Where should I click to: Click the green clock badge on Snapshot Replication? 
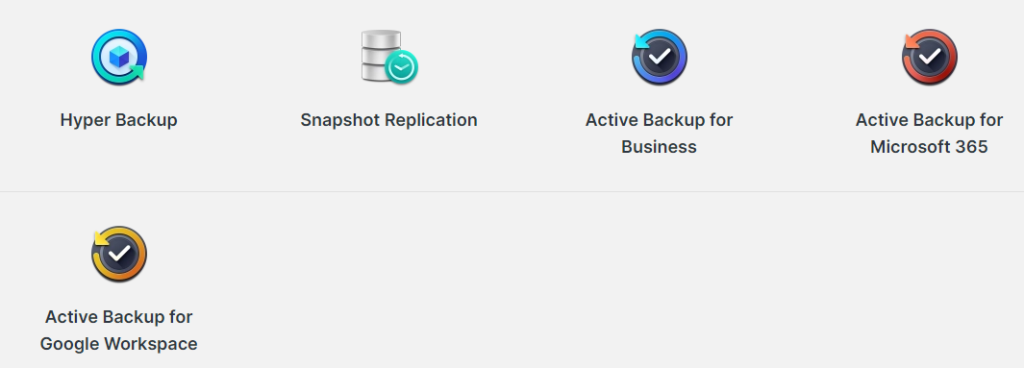tap(401, 67)
